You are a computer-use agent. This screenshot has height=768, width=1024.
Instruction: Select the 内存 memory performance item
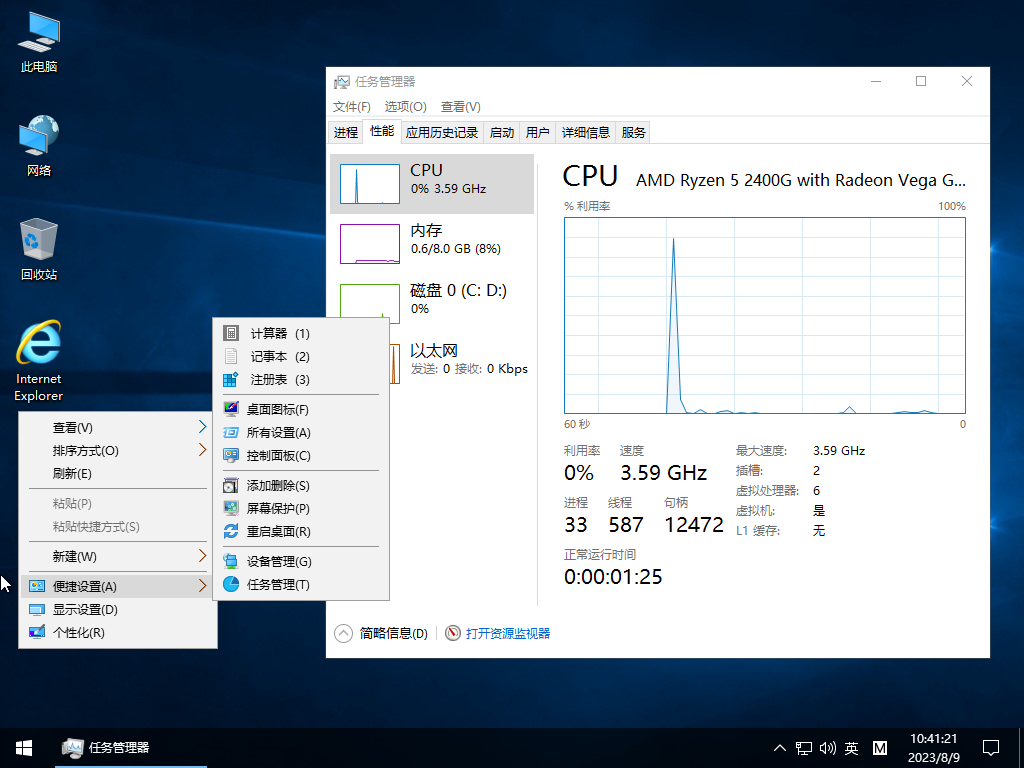point(432,244)
